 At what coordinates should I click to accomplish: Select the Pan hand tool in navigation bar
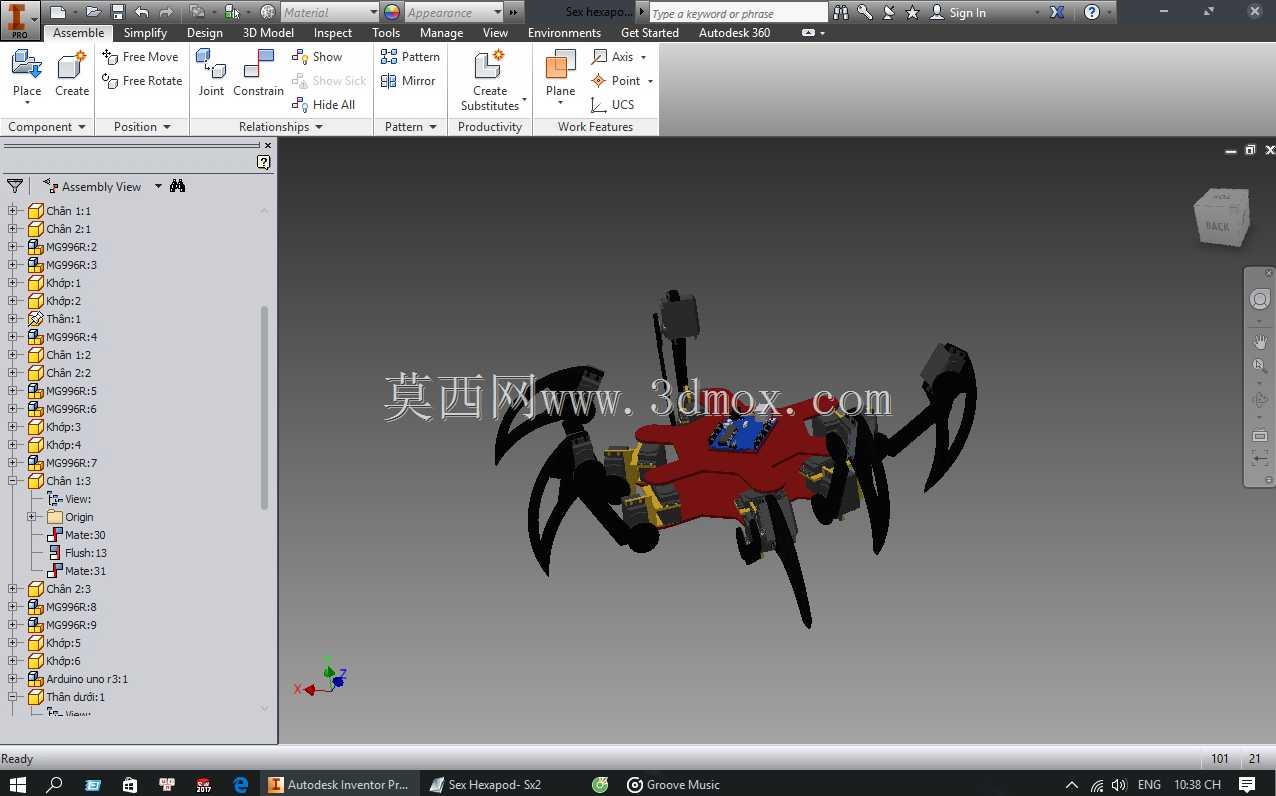click(1260, 342)
